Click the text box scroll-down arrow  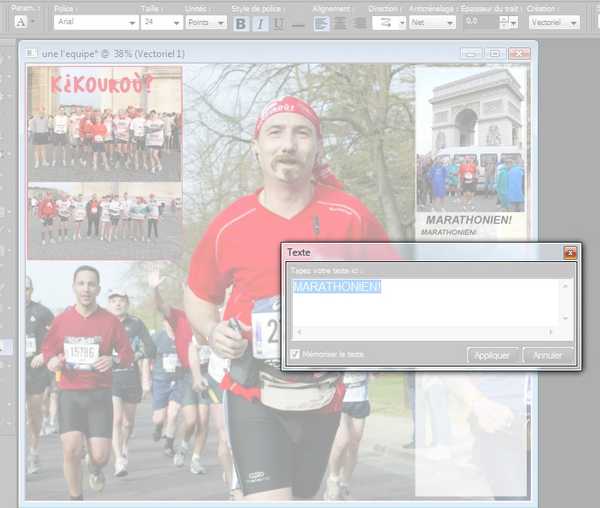pos(565,318)
